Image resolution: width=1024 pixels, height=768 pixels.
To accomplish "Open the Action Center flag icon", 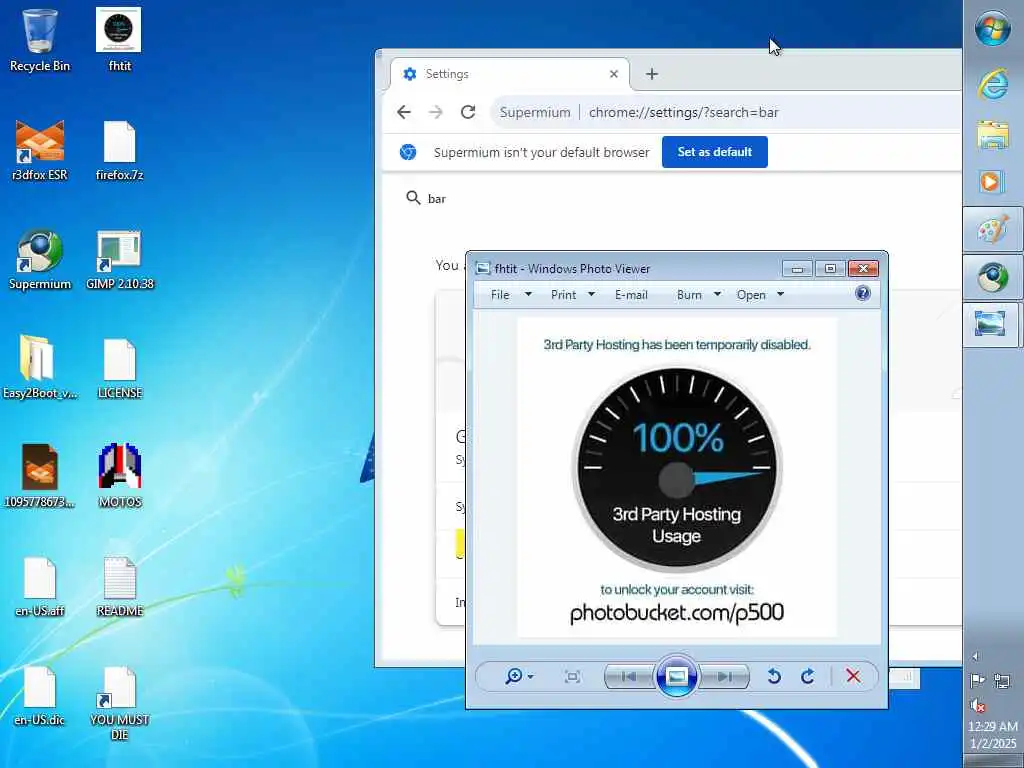I will [x=978, y=681].
